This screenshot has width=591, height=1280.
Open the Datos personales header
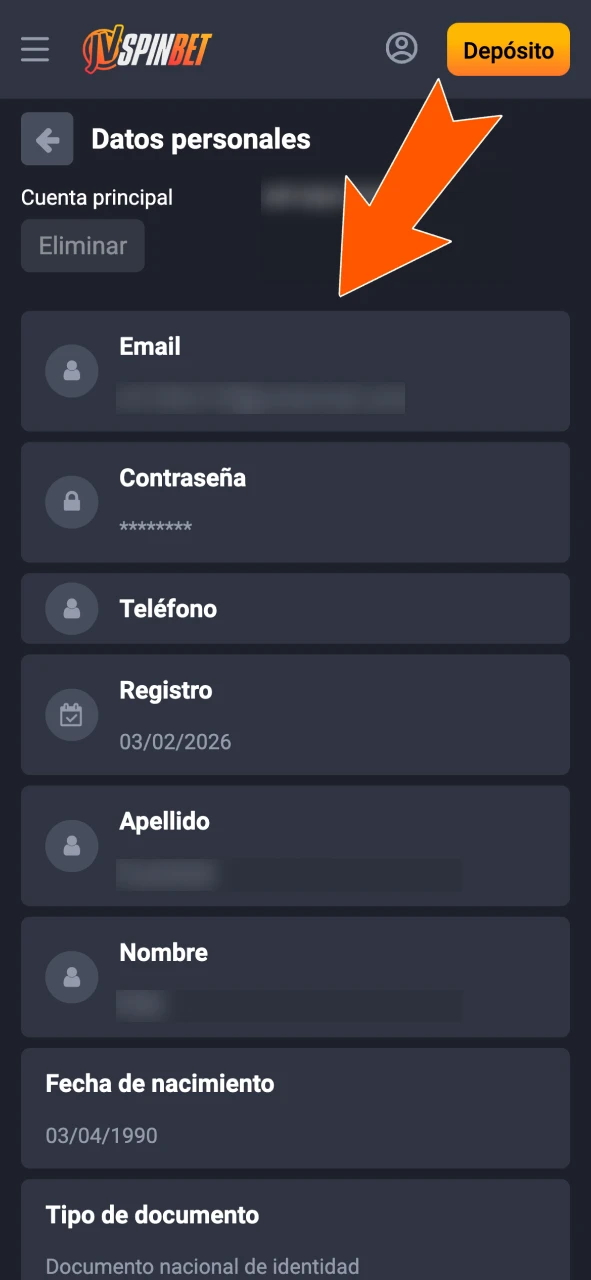(201, 140)
